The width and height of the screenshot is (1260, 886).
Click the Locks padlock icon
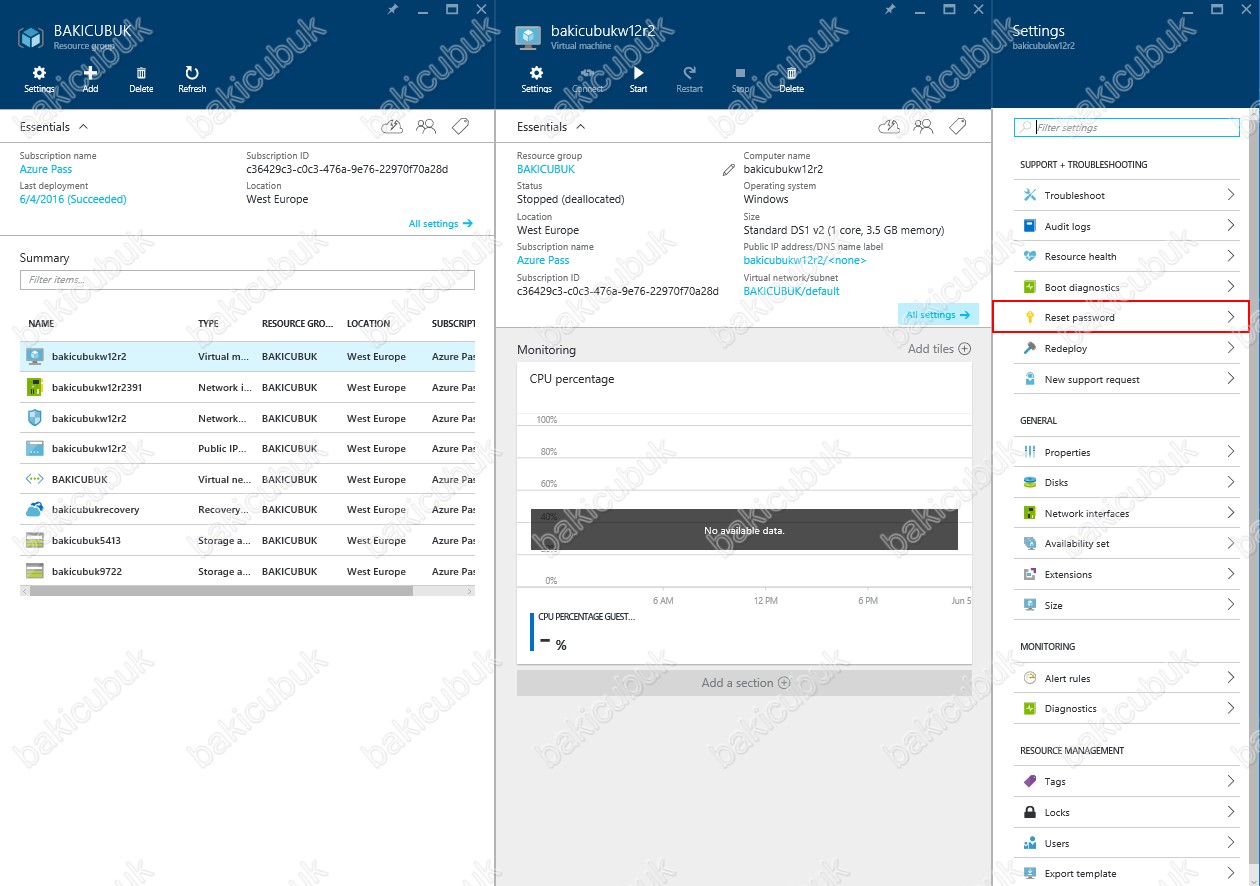coord(1029,813)
